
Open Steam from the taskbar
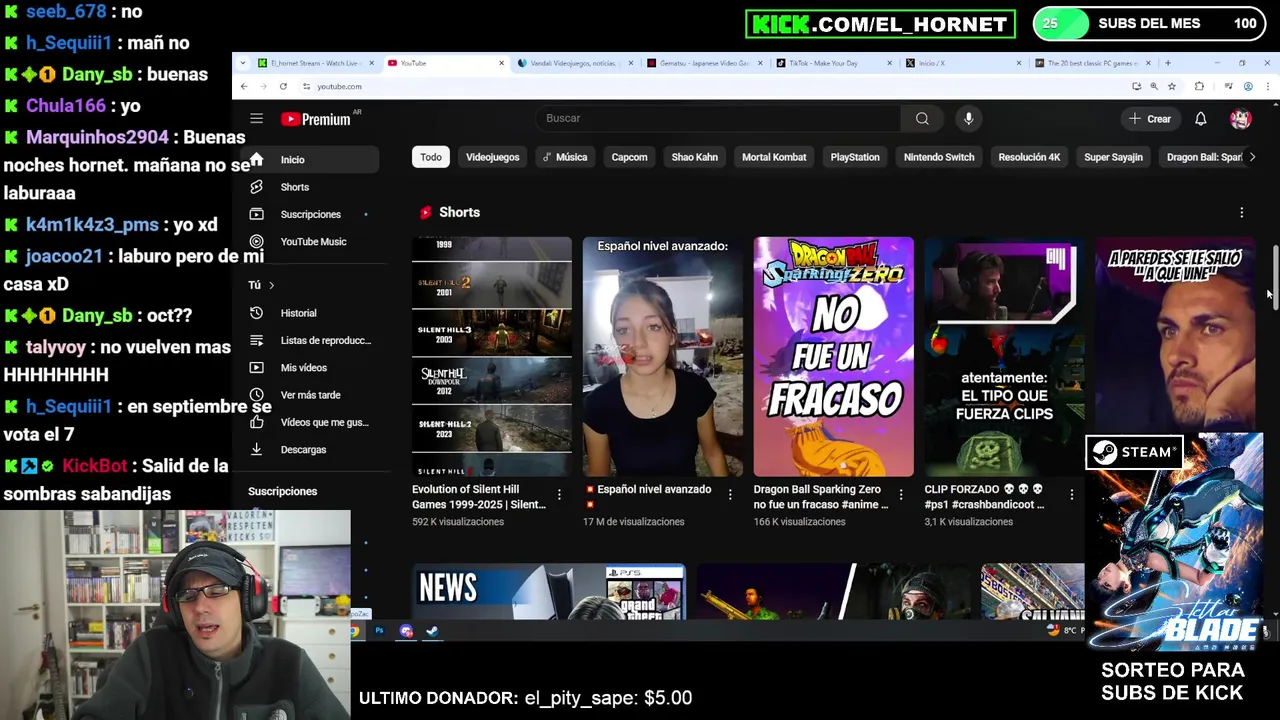pyautogui.click(x=432, y=631)
